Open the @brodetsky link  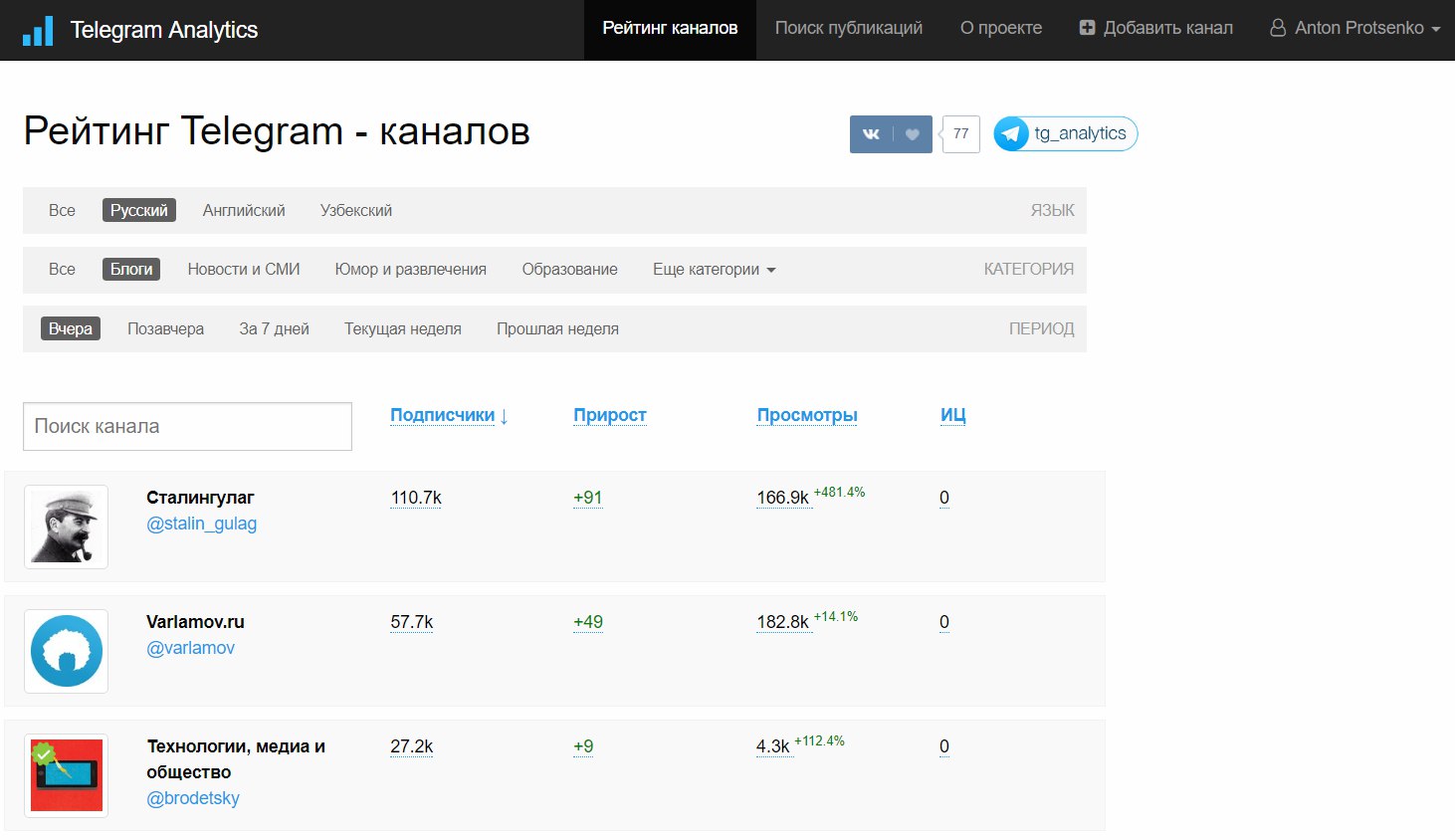[193, 798]
